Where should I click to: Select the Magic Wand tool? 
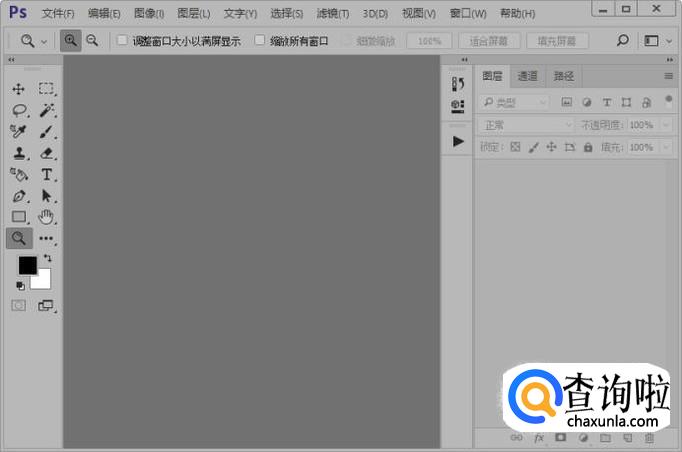[x=46, y=110]
